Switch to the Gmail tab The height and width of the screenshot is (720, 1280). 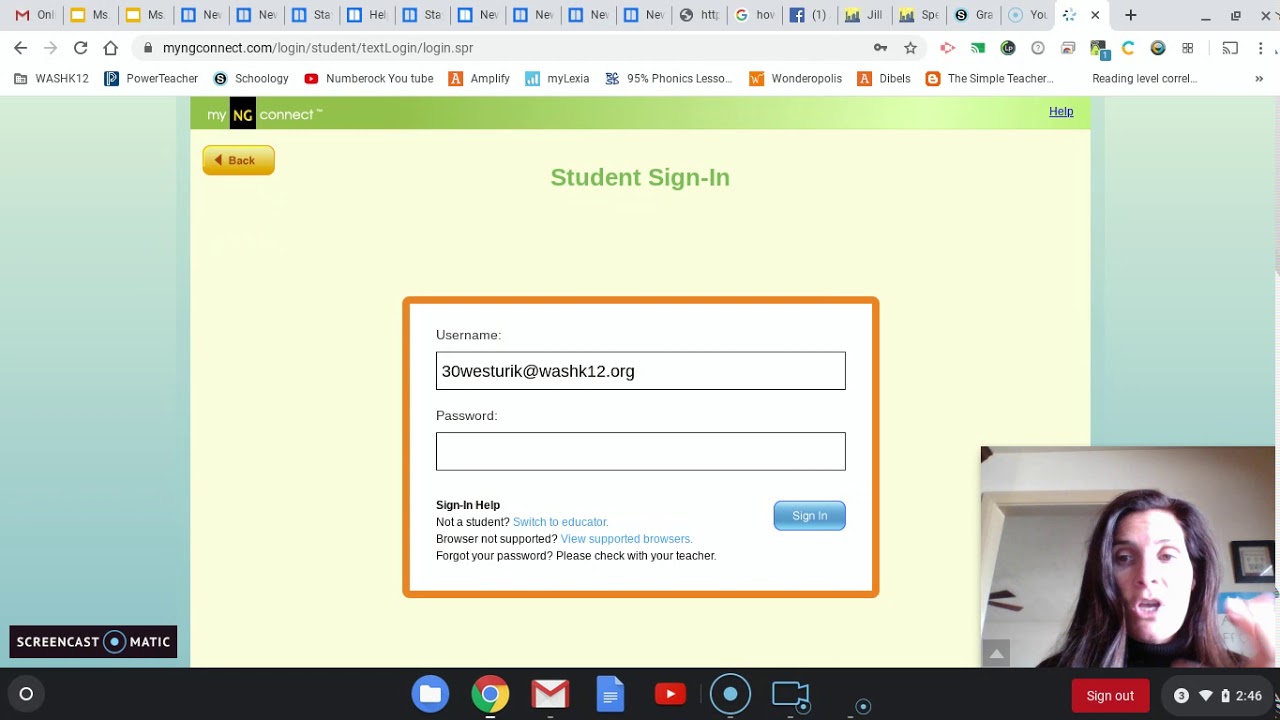34,15
